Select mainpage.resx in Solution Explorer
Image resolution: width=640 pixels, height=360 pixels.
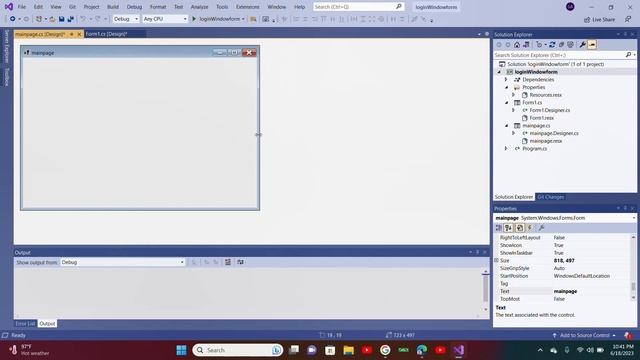click(546, 141)
